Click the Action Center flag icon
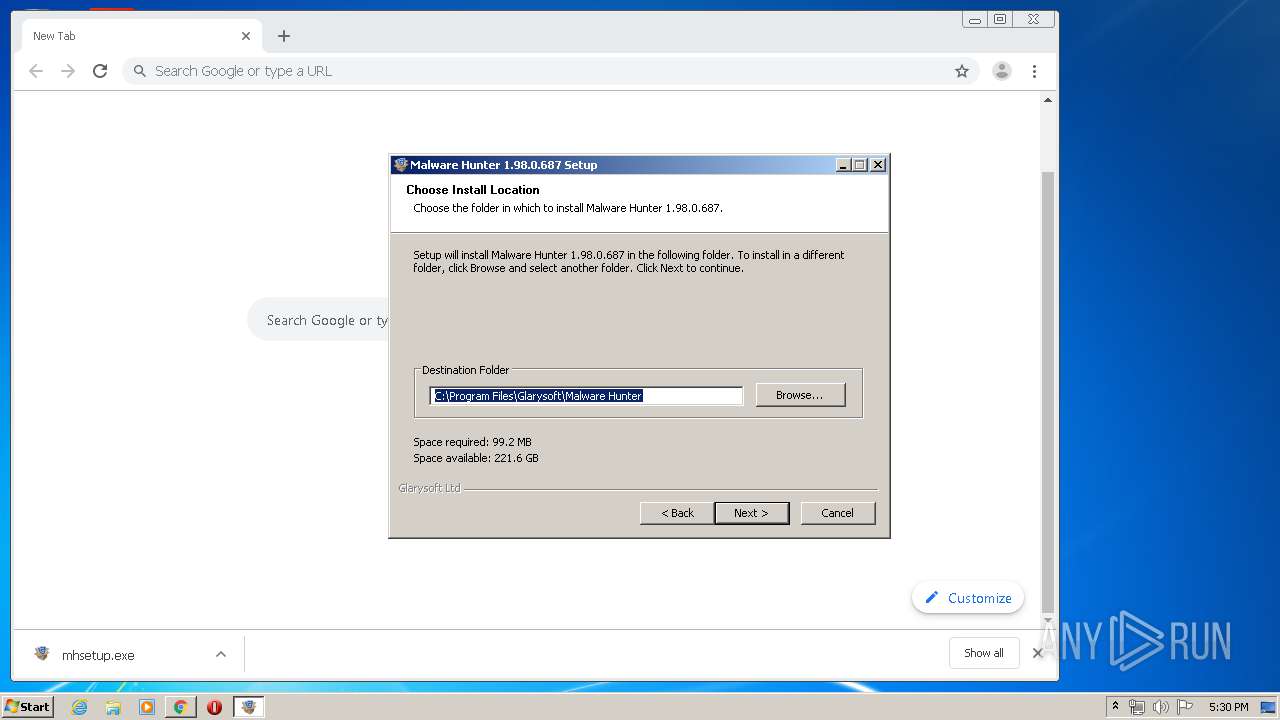Image resolution: width=1280 pixels, height=720 pixels. pyautogui.click(x=1185, y=707)
